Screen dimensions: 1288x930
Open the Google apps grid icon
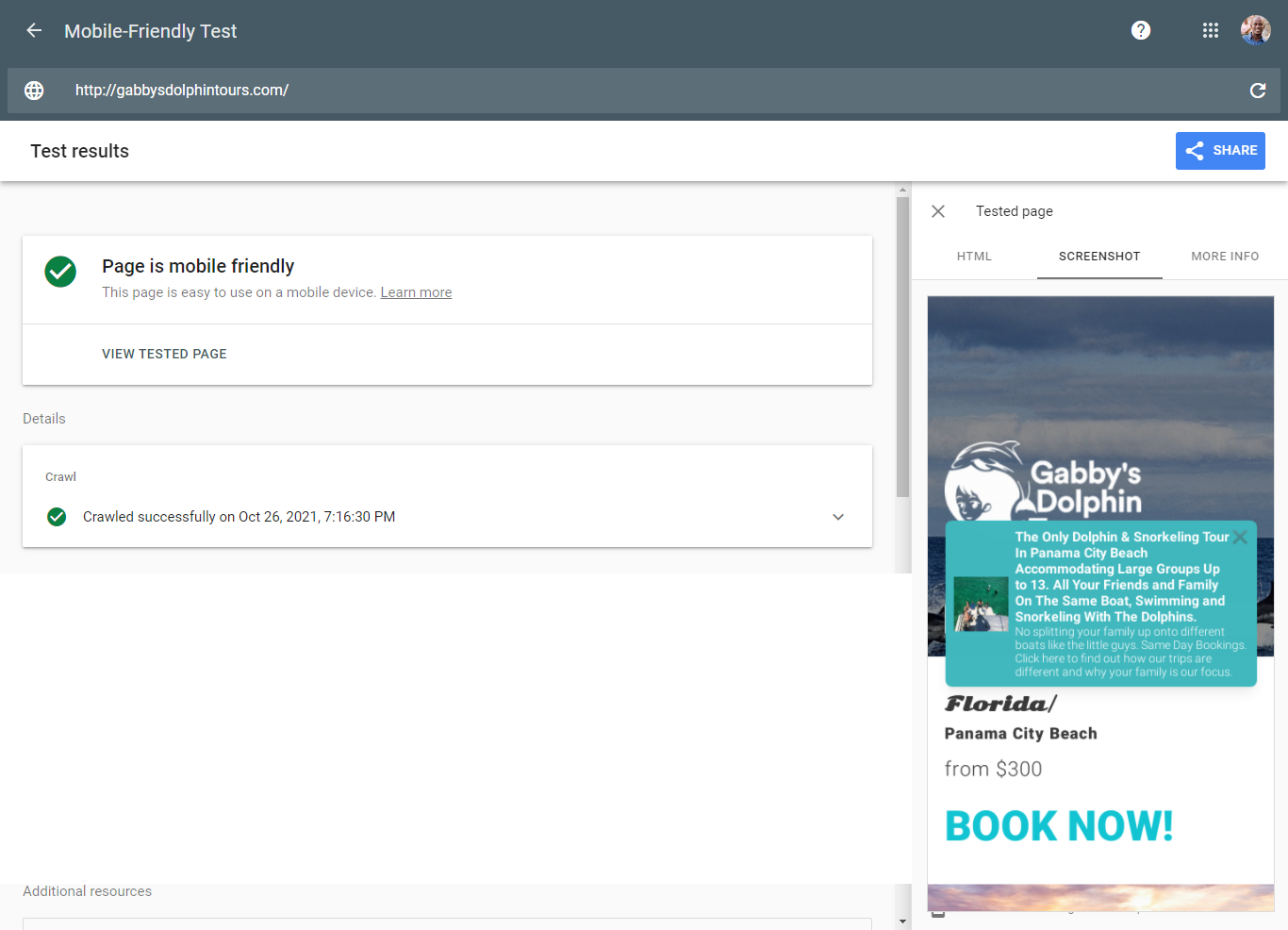click(1211, 31)
